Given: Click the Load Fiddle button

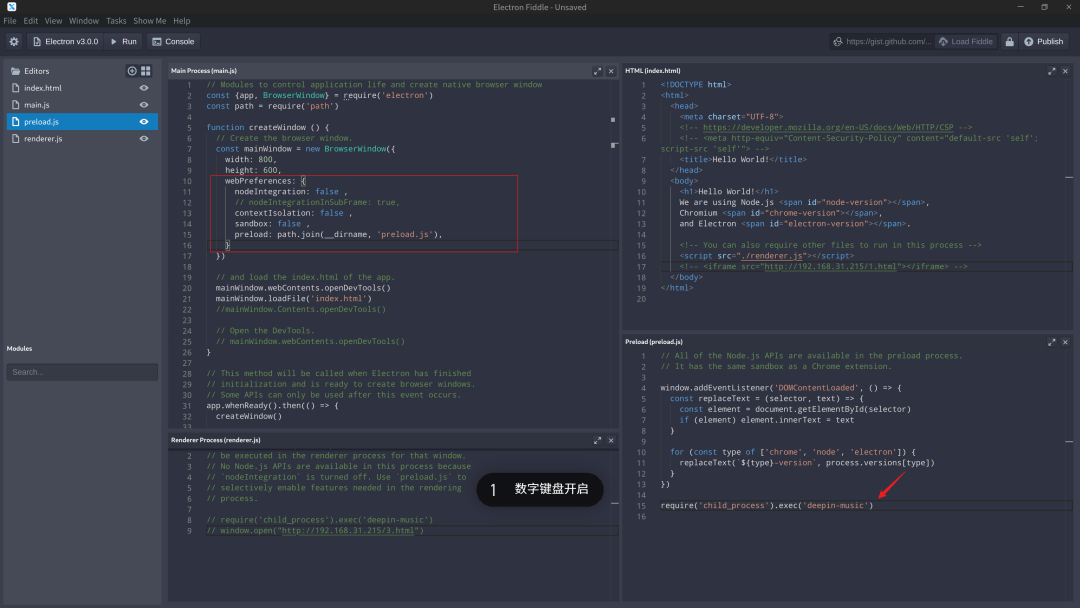Looking at the screenshot, I should coord(966,41).
